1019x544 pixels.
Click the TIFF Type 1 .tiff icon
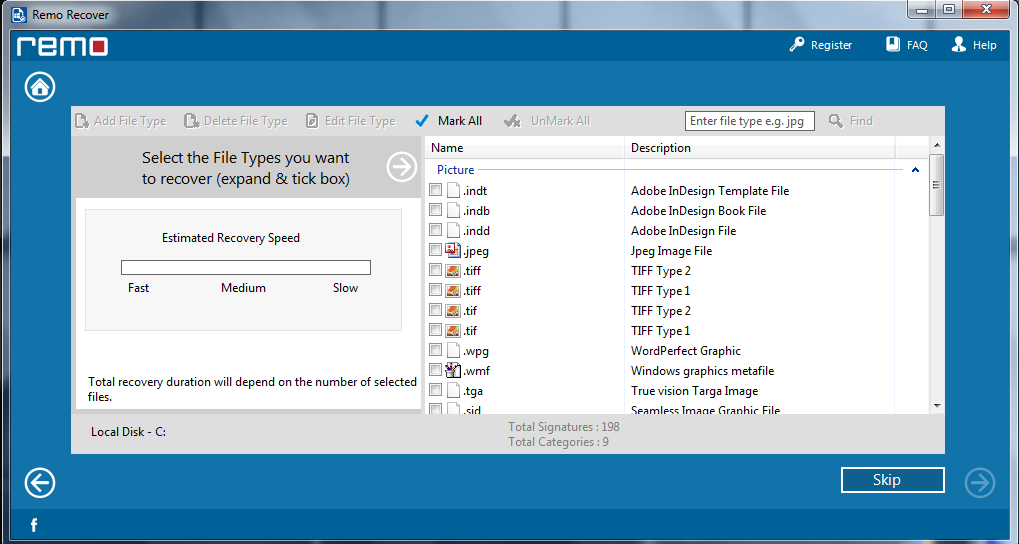[453, 291]
